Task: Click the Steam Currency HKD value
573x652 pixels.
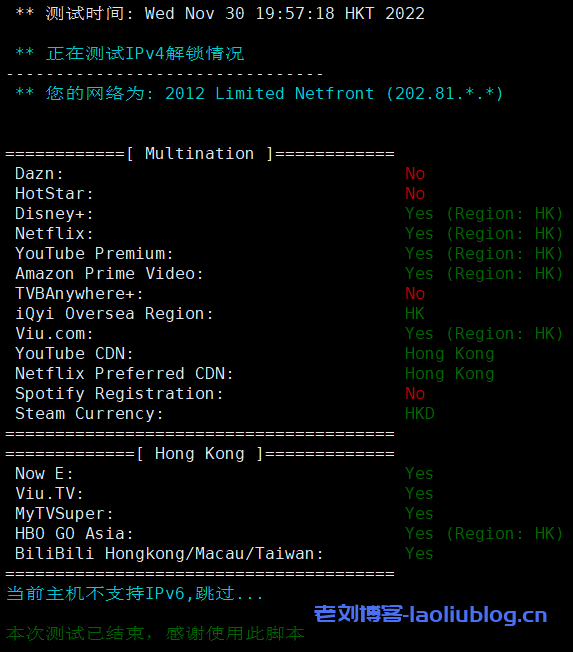Action: (420, 414)
